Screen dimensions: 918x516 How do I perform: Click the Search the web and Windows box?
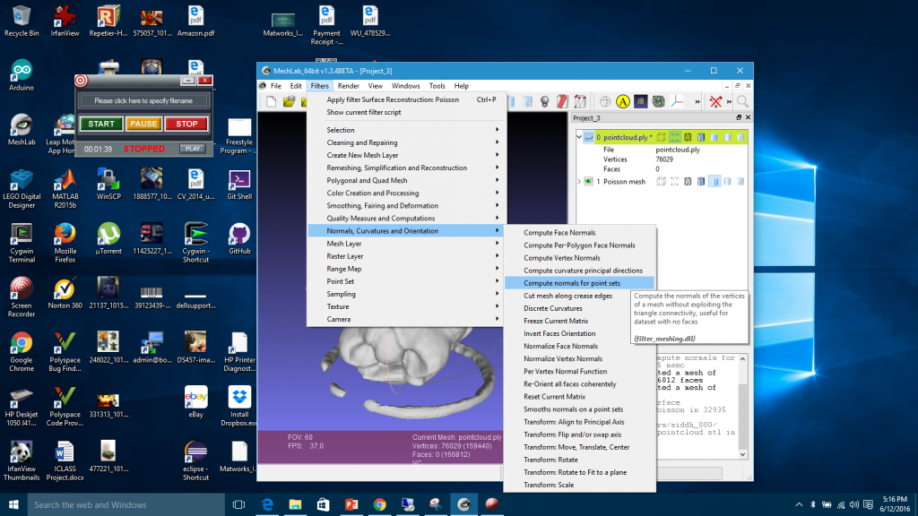pyautogui.click(x=126, y=504)
